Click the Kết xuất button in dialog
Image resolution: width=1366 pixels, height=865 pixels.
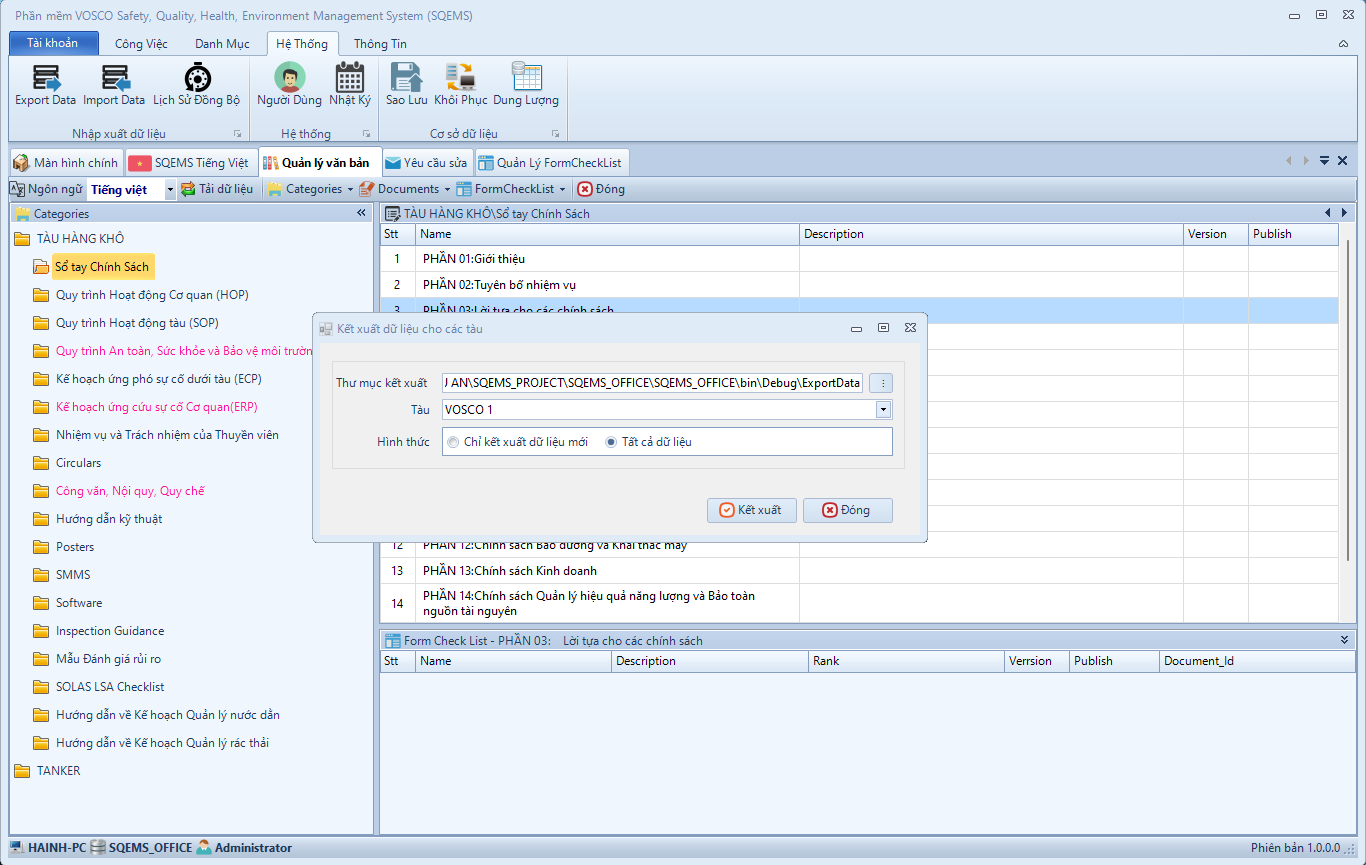(x=751, y=510)
